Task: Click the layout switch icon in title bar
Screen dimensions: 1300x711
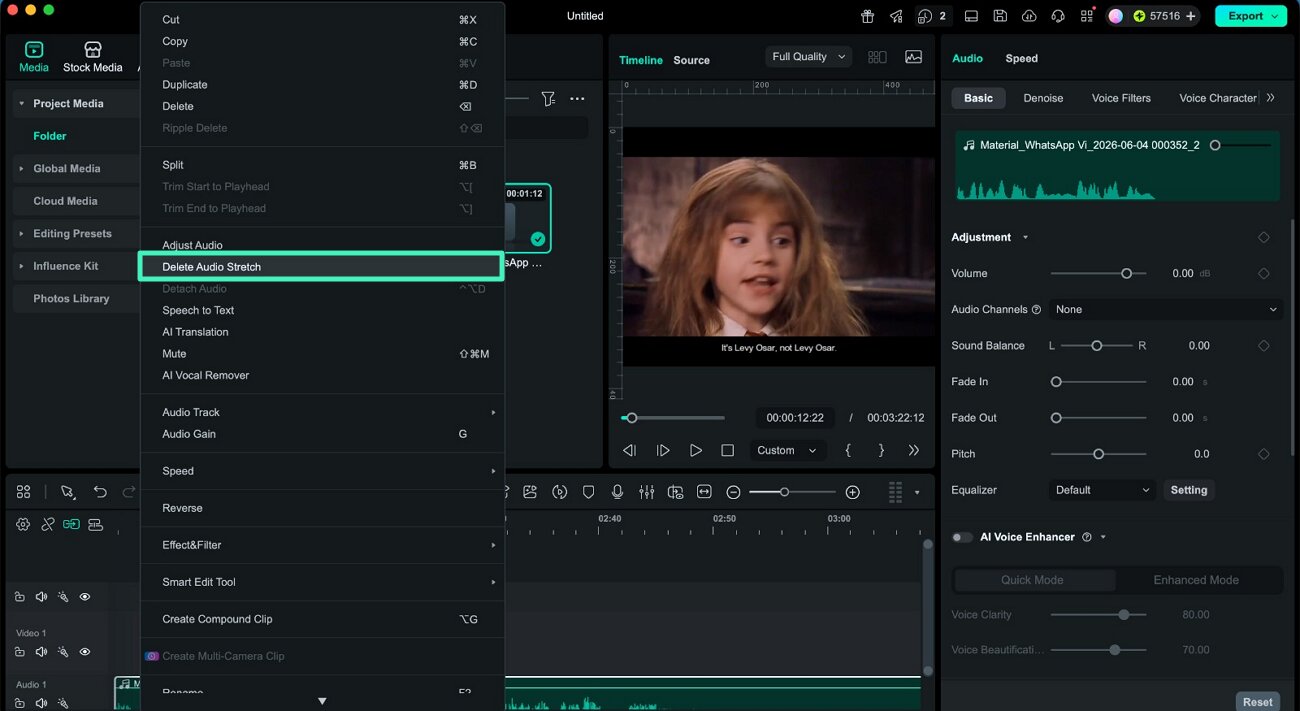Action: [971, 16]
